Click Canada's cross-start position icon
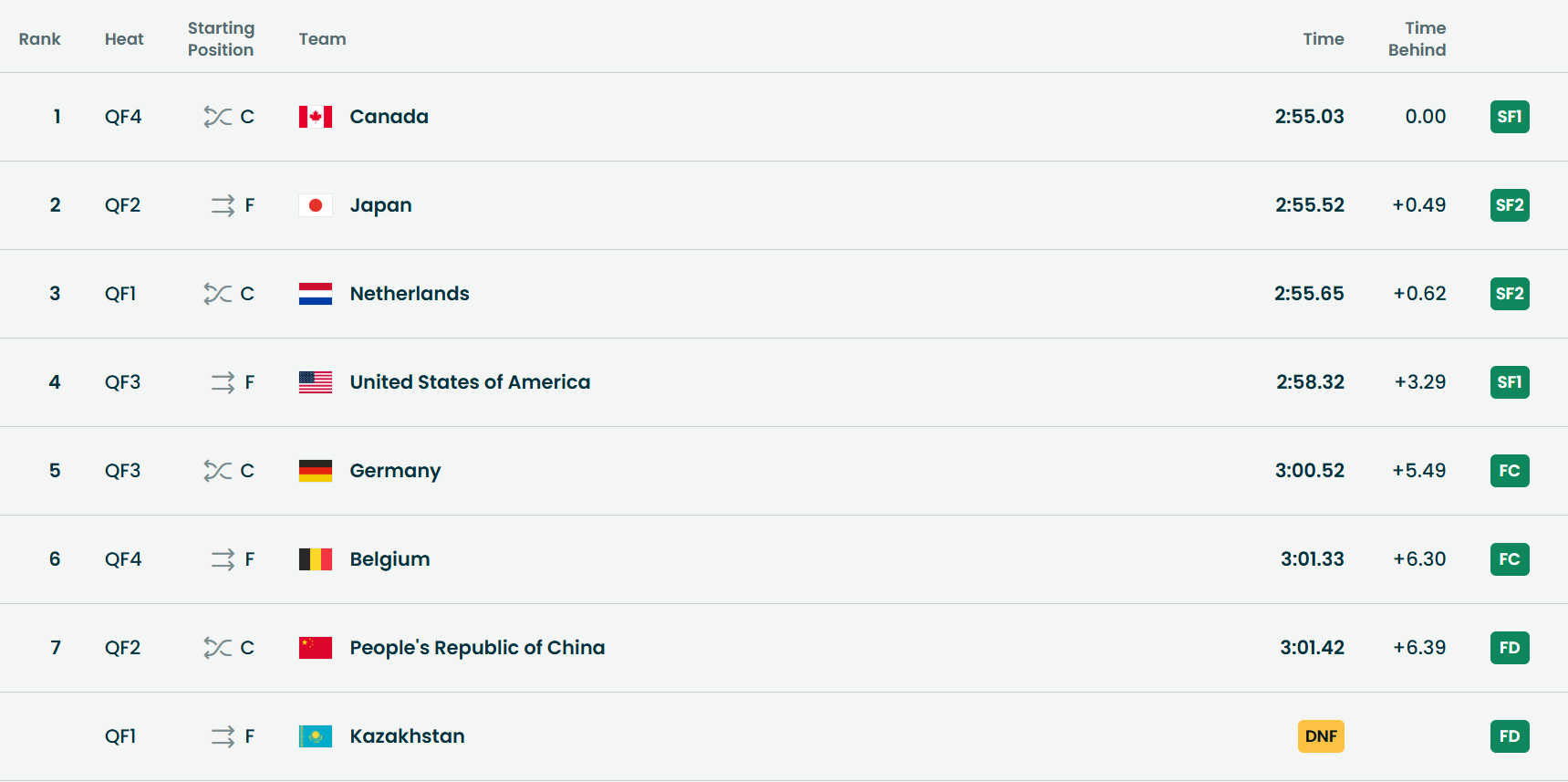Screen dimensions: 1568x782 [x=217, y=117]
